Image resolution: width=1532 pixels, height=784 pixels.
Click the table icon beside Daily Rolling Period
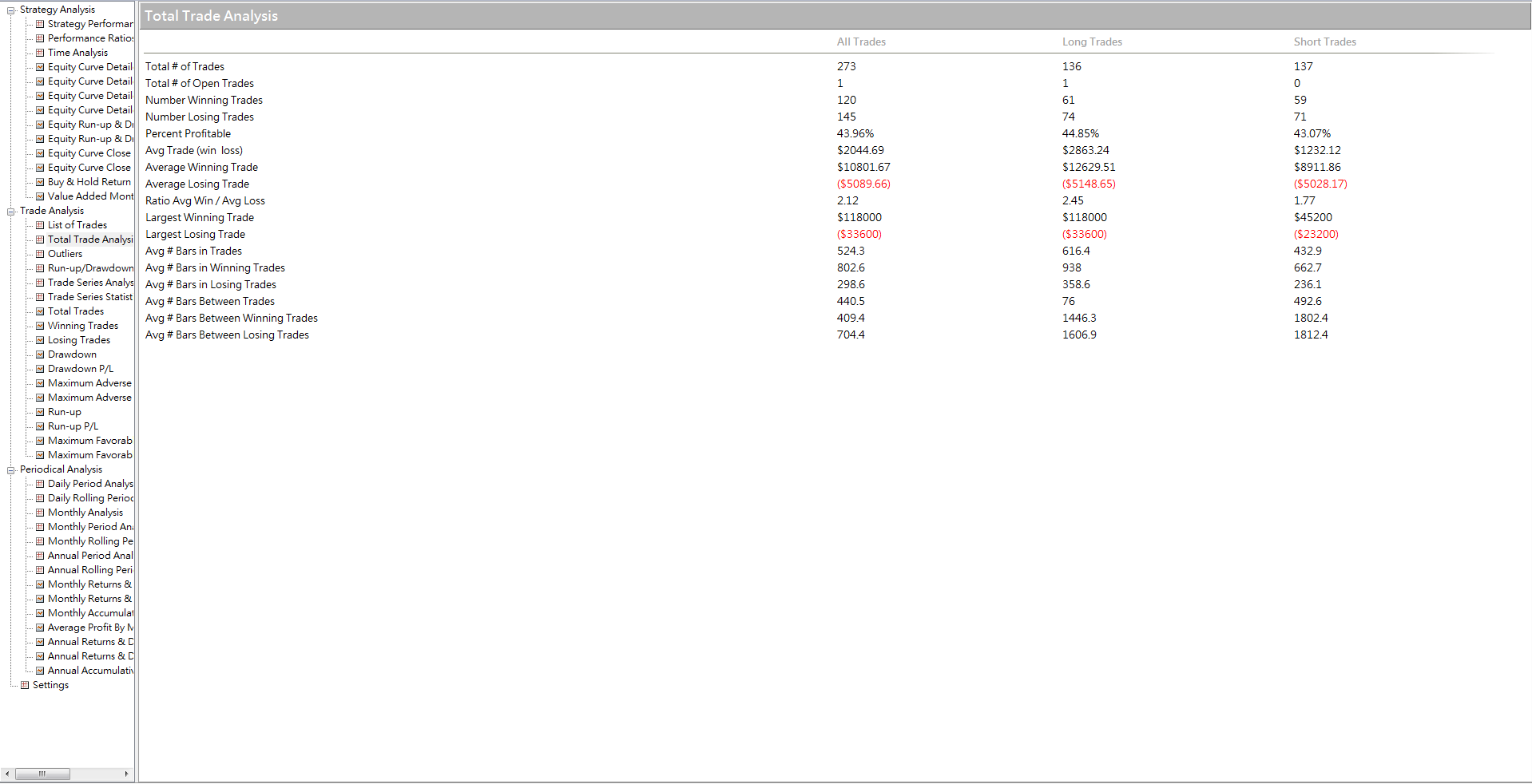(40, 498)
